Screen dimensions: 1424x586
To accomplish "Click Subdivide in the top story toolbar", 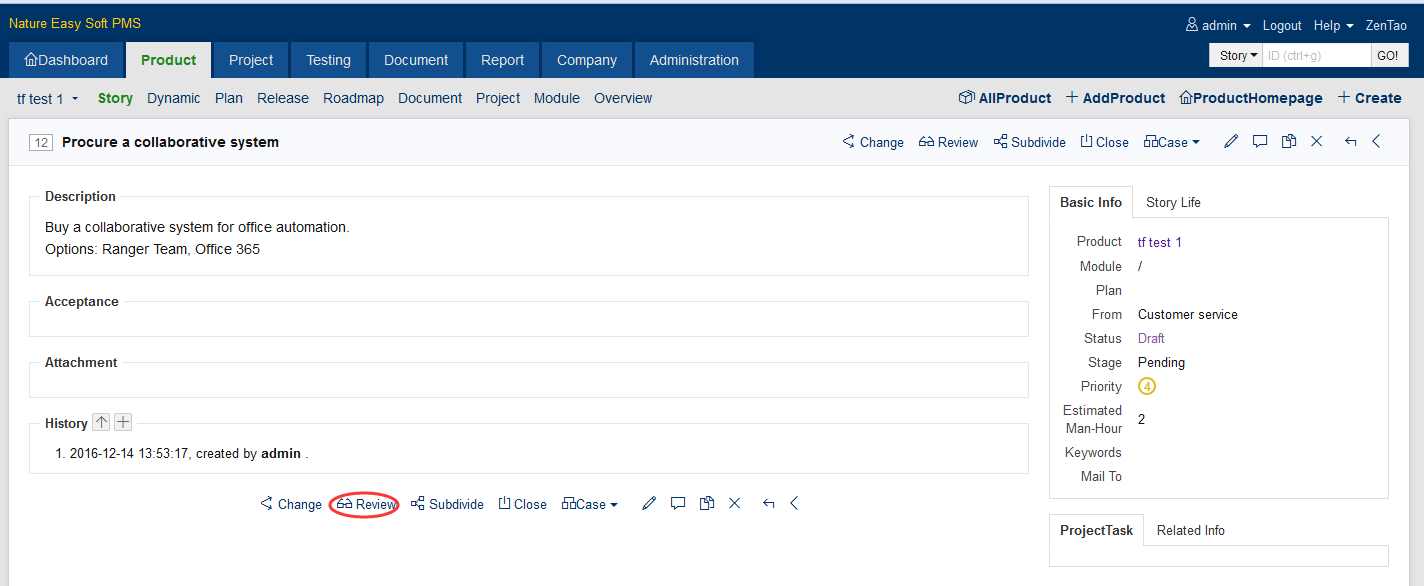I will [1029, 142].
